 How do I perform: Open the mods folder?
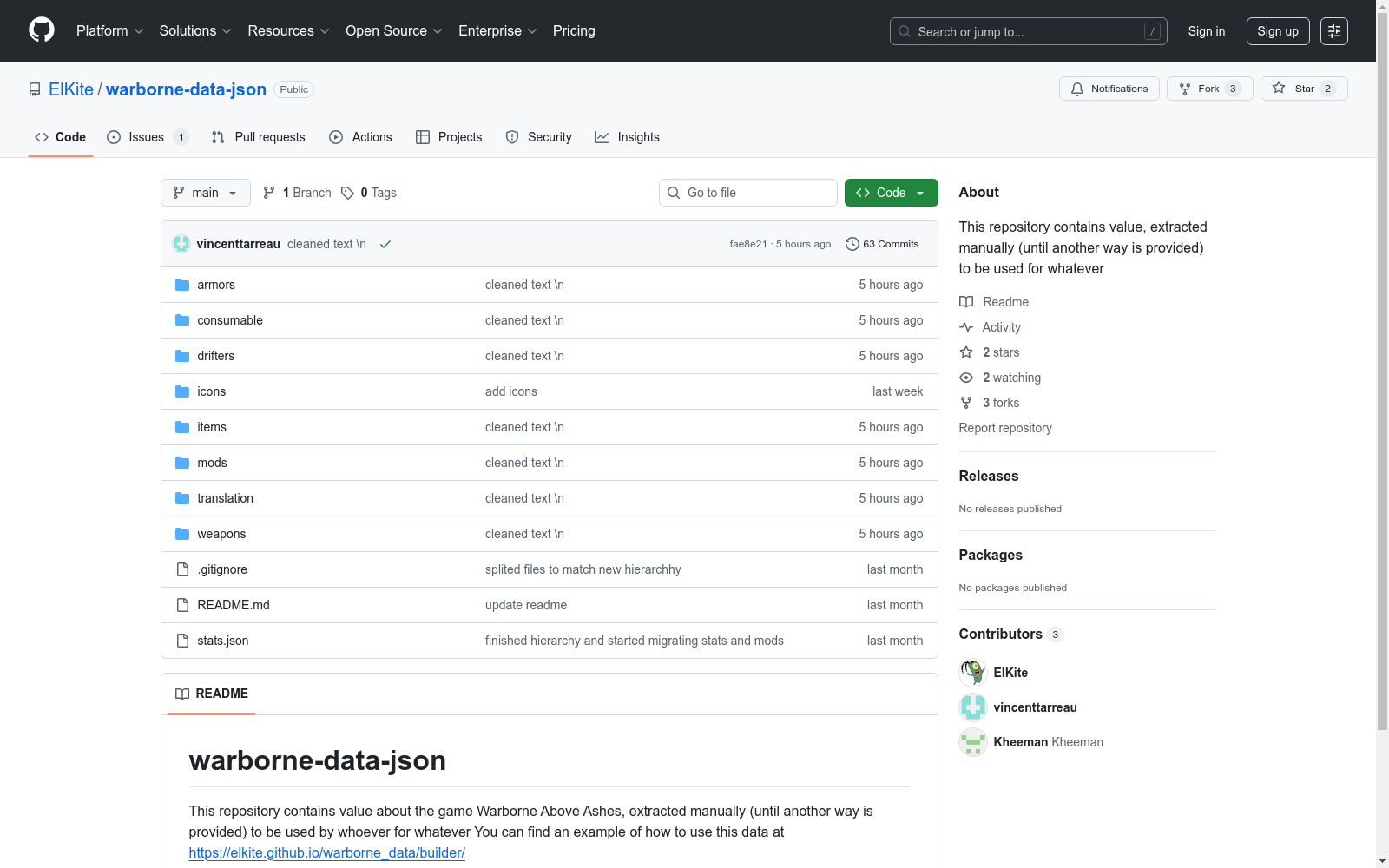pyautogui.click(x=212, y=463)
